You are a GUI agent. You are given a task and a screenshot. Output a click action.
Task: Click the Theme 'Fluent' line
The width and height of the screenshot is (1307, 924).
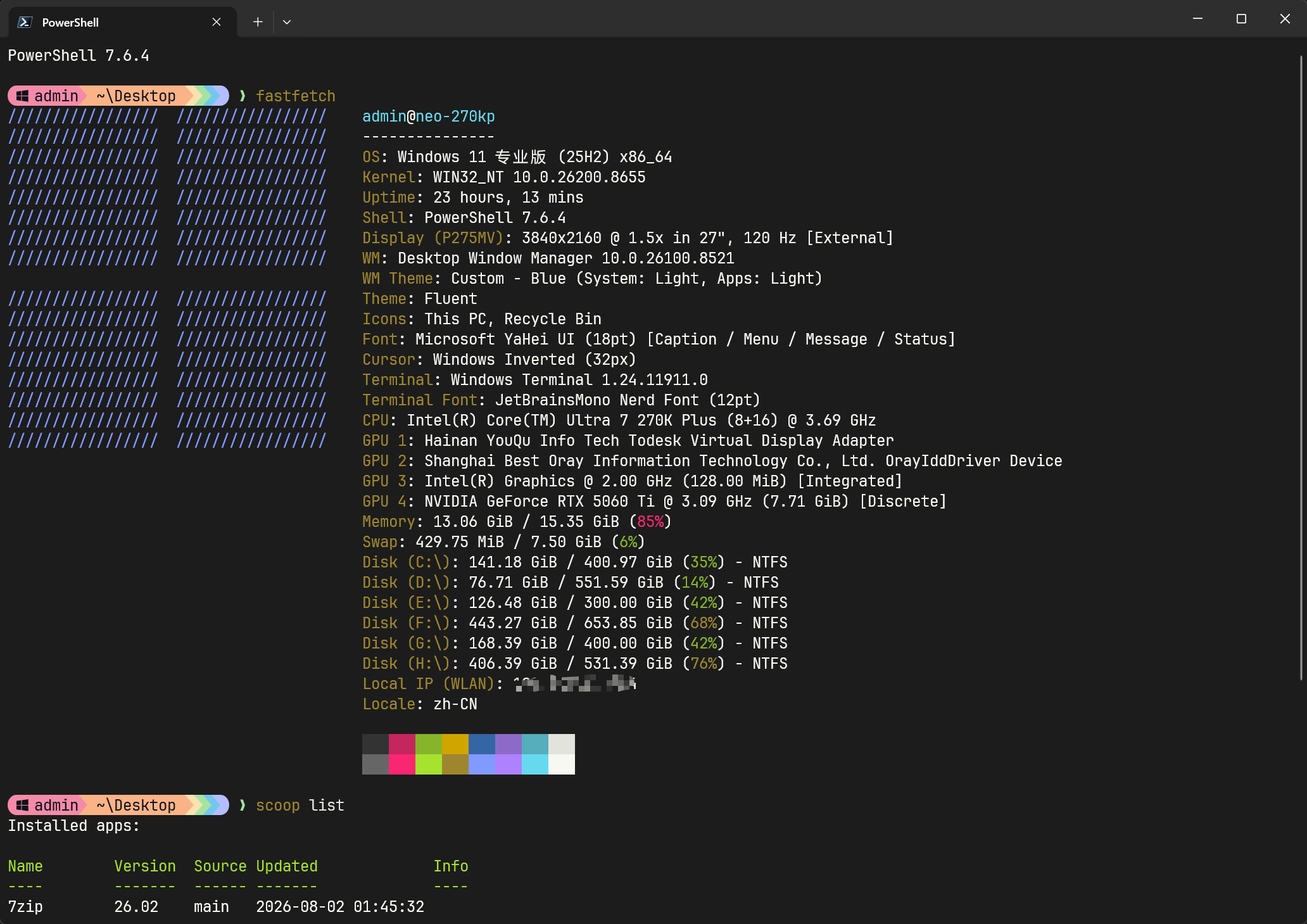[x=420, y=298]
